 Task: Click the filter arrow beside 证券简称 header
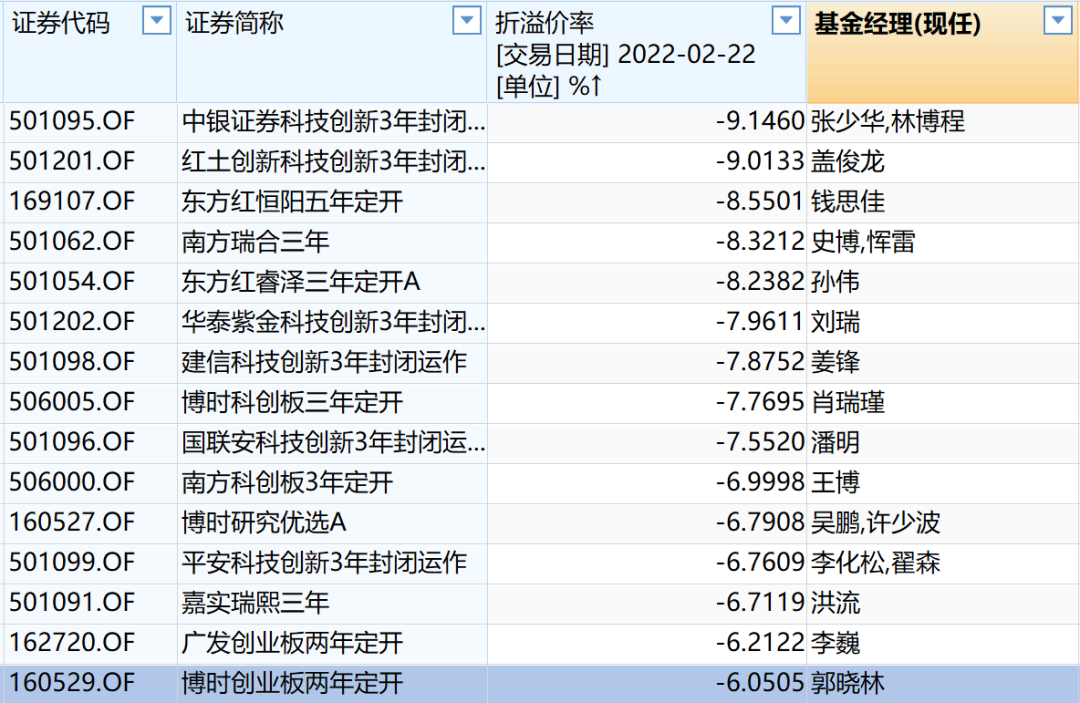[466, 21]
